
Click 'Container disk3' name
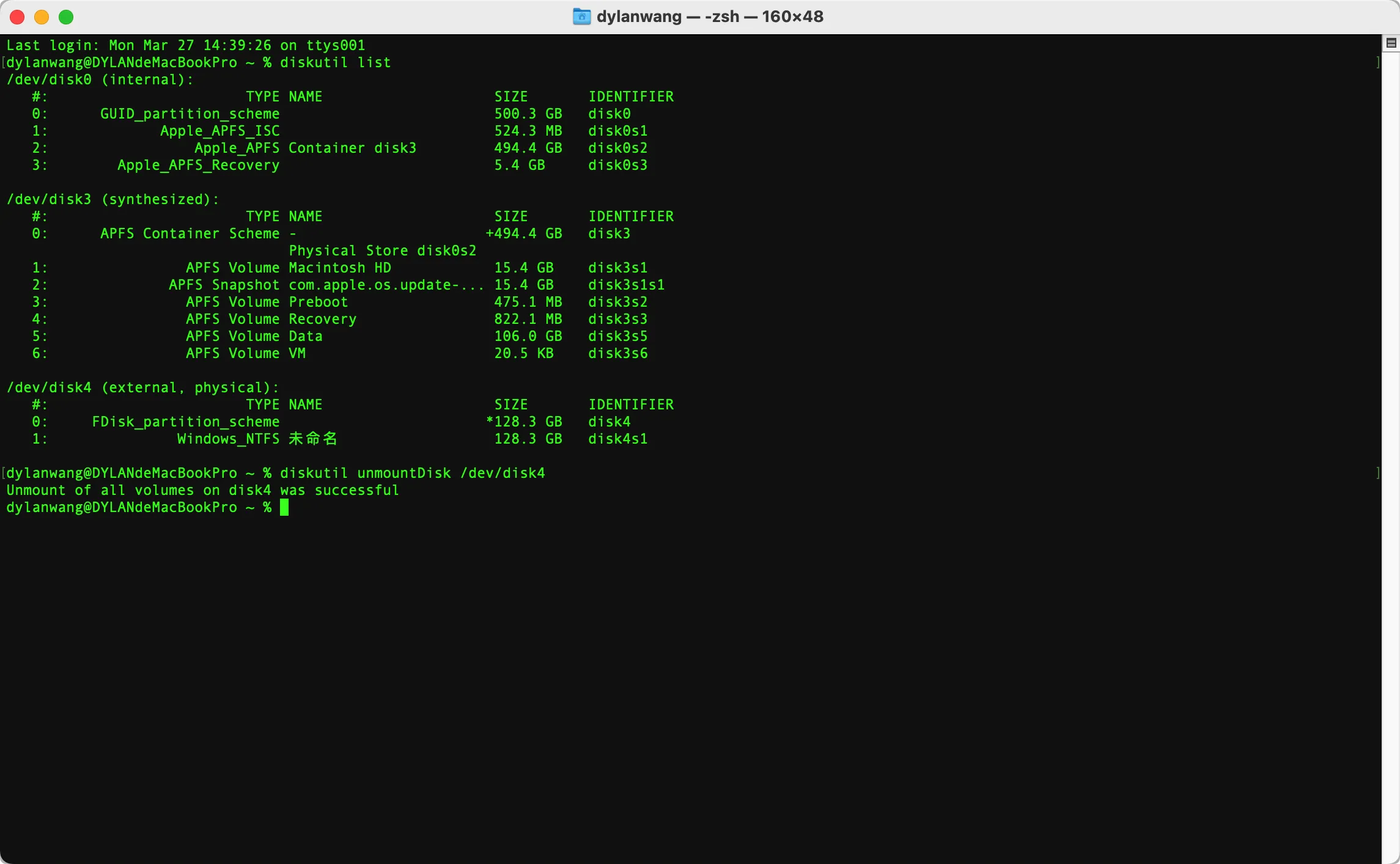352,148
